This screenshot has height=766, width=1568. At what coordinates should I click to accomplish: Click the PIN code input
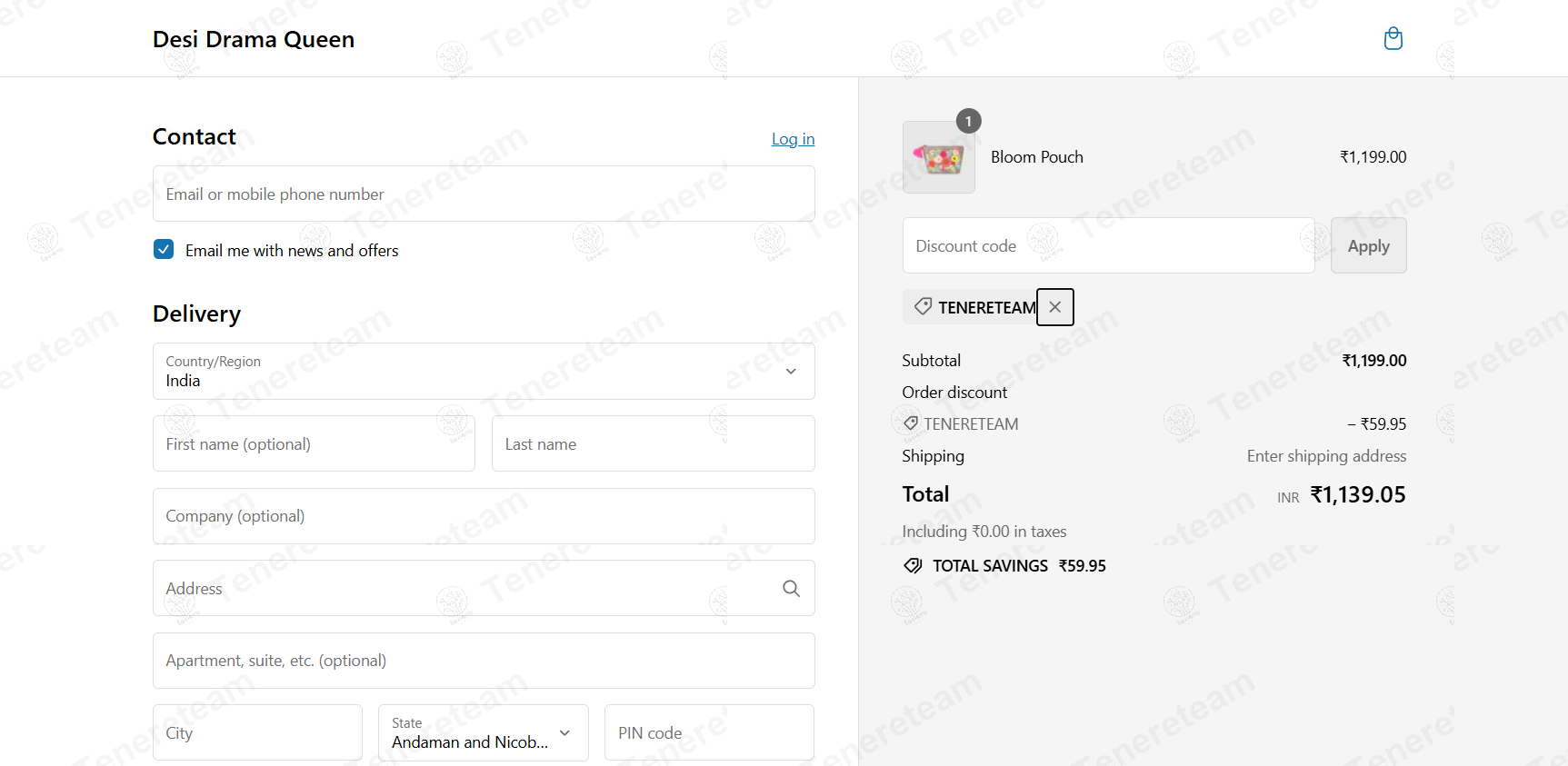point(709,732)
